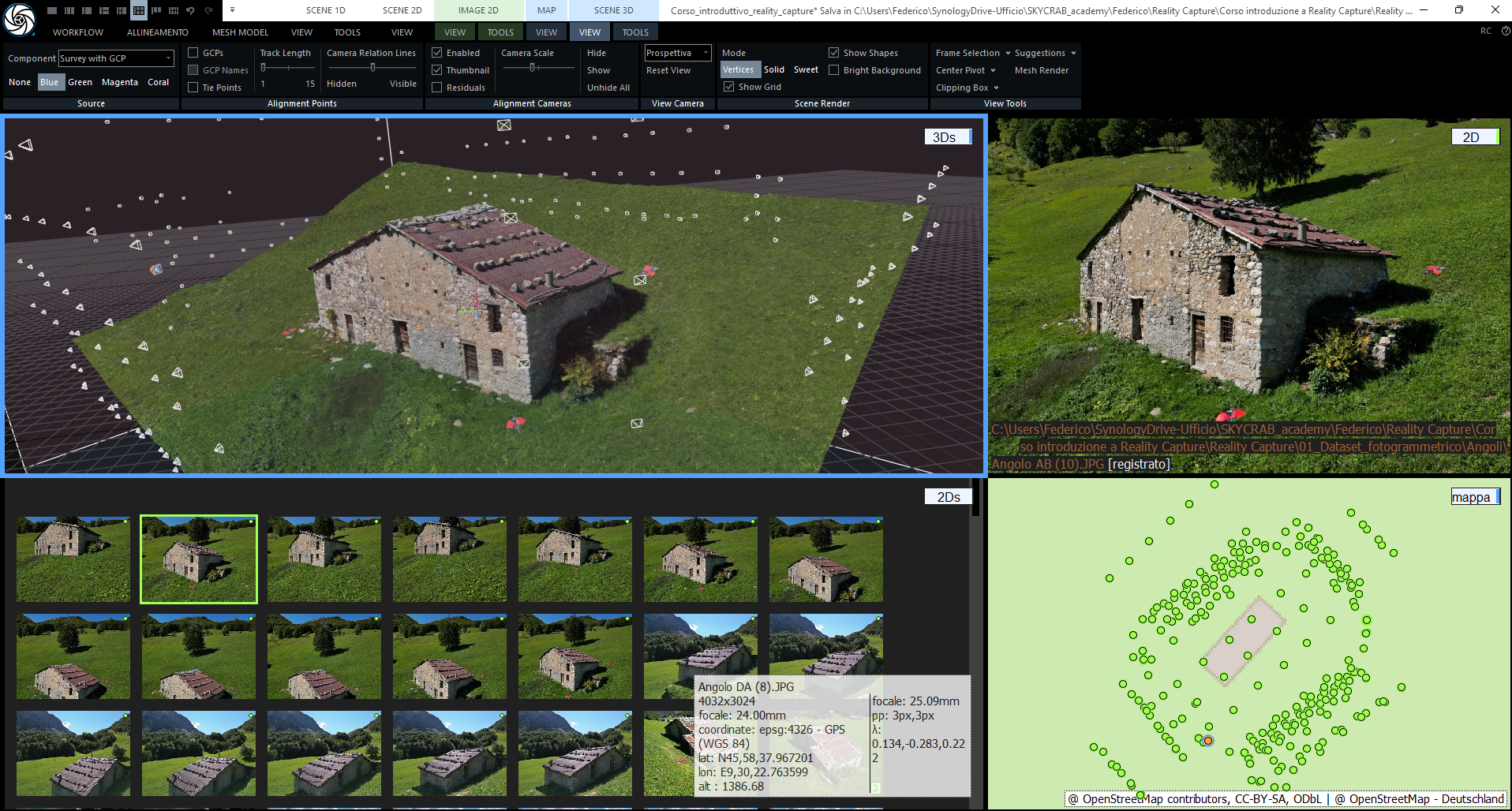Switch to the MESH MODEL tab
This screenshot has width=1512, height=811.
(x=240, y=32)
